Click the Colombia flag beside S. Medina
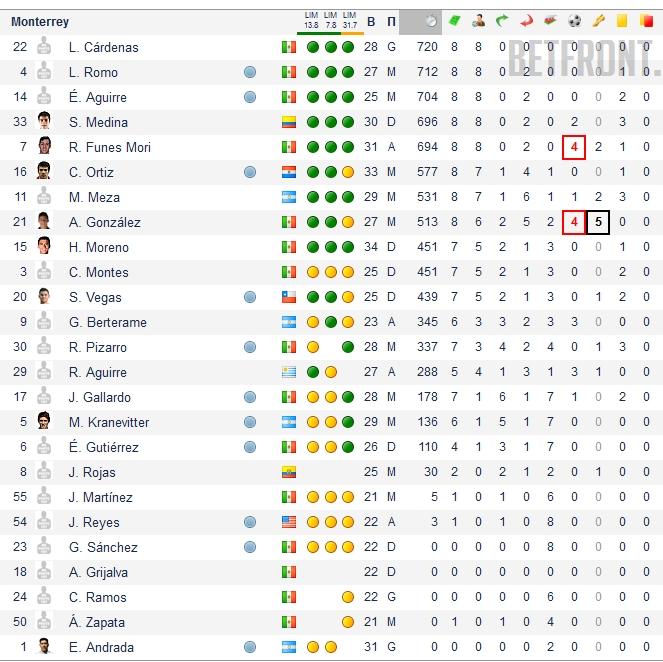The height and width of the screenshot is (662, 663). pos(289,122)
